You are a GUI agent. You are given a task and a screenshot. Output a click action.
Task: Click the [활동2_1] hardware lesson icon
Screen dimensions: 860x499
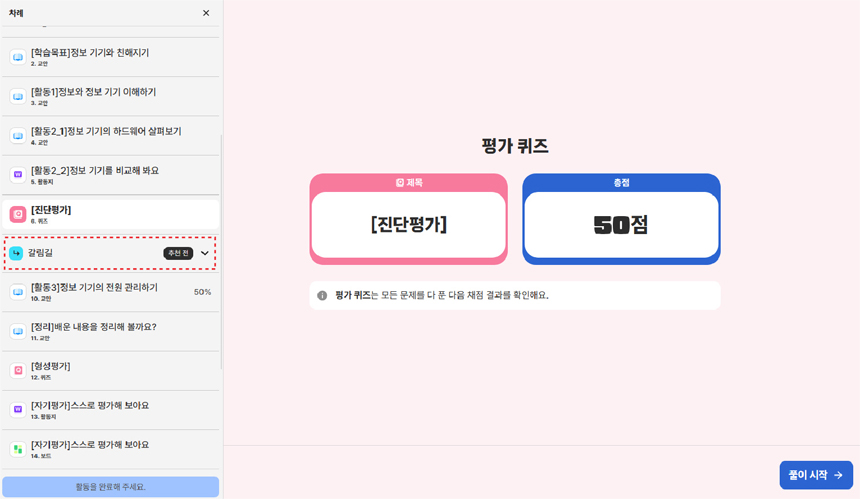pyautogui.click(x=18, y=136)
